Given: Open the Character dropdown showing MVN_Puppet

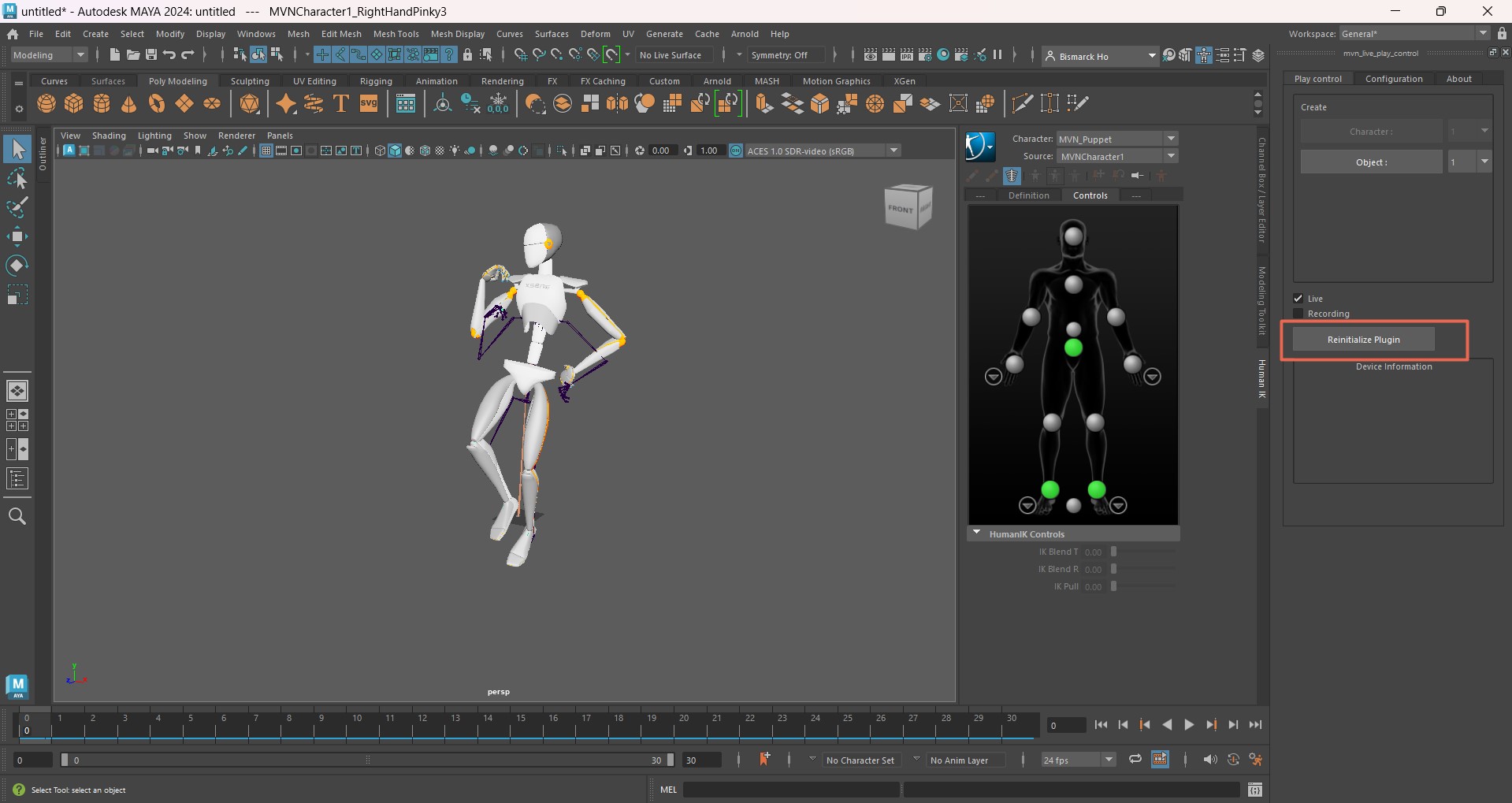Looking at the screenshot, I should click(1172, 138).
